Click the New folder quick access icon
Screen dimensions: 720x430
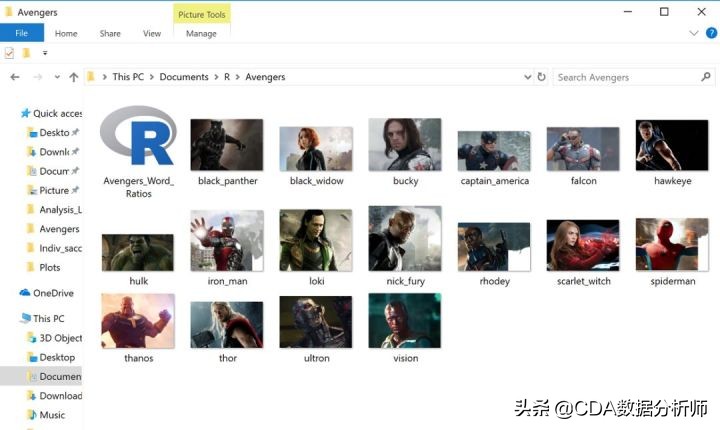click(x=27, y=53)
